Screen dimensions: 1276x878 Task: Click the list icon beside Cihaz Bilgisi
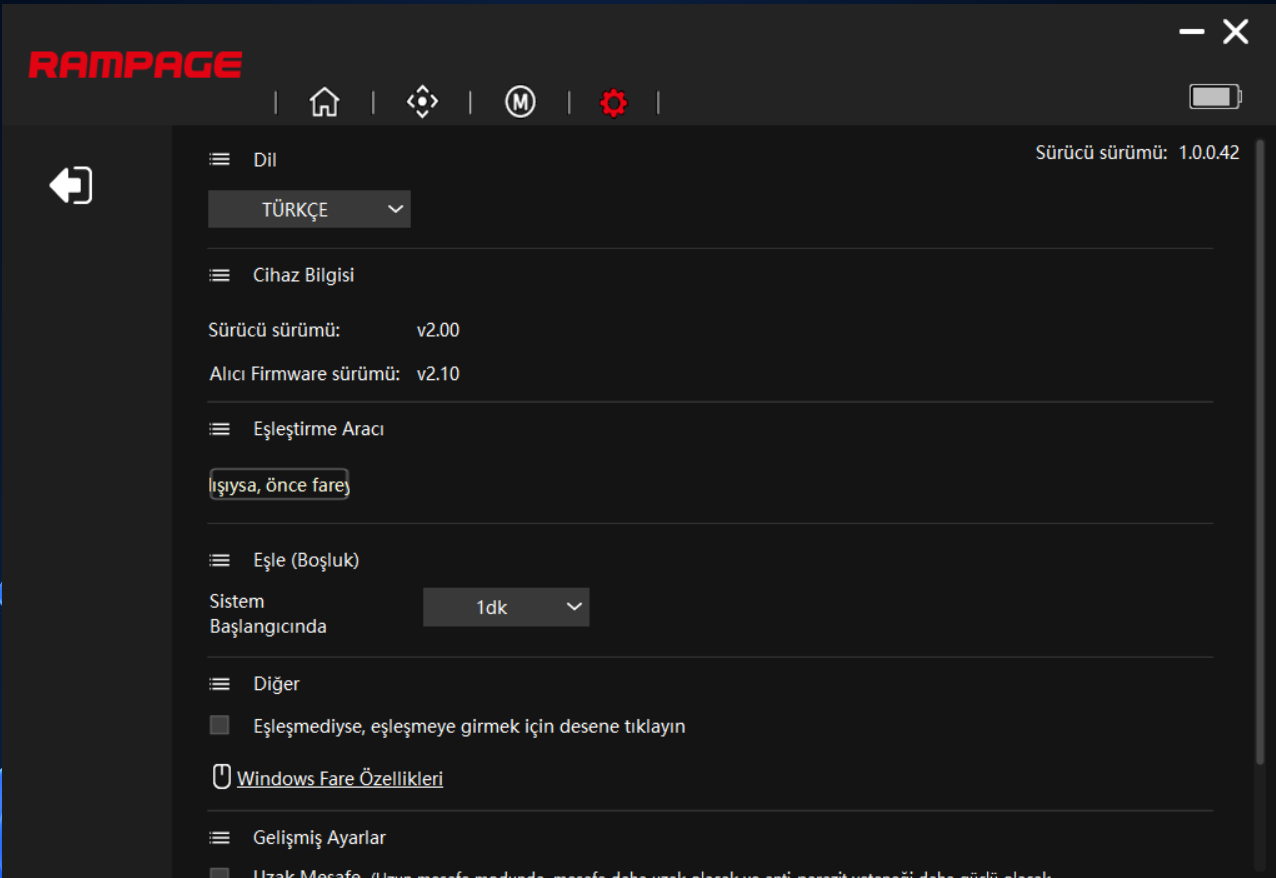(219, 274)
